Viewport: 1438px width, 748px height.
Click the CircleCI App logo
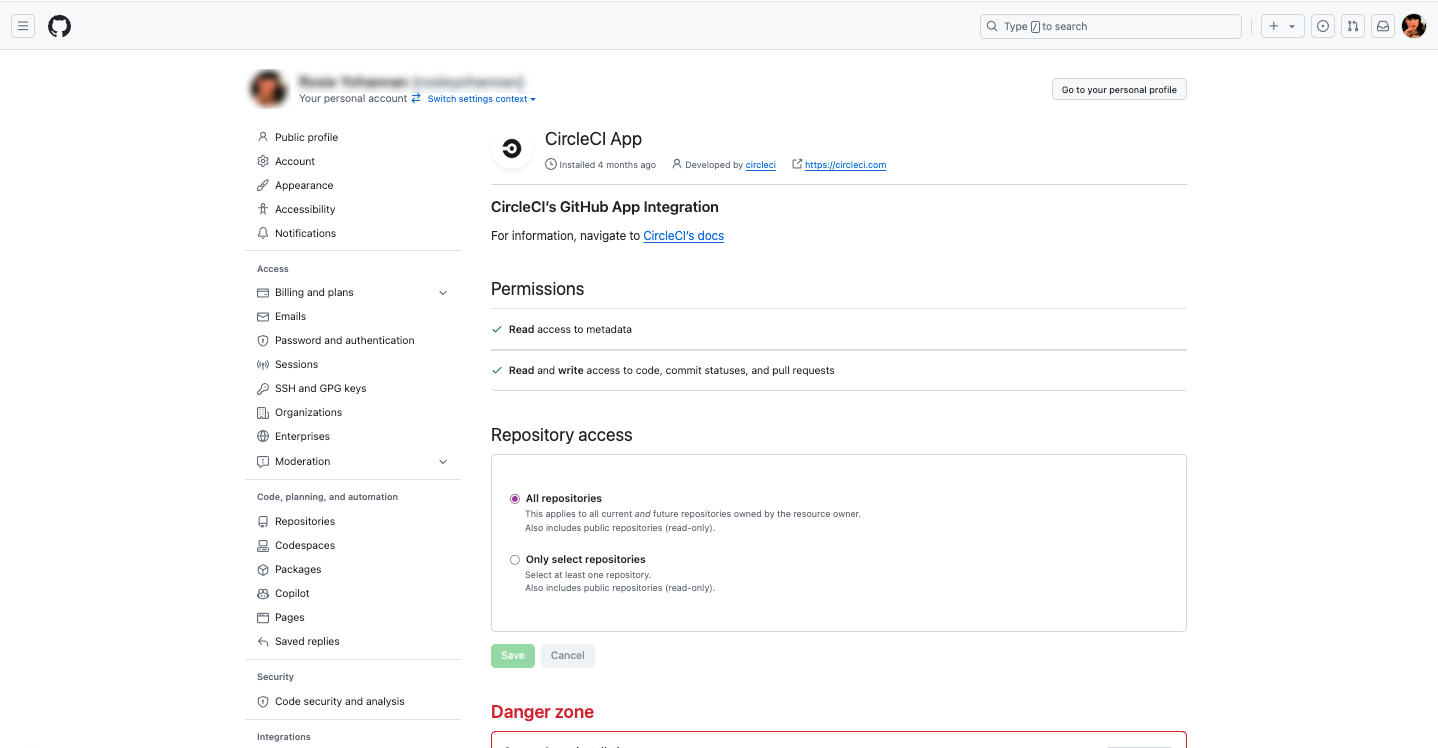click(511, 149)
